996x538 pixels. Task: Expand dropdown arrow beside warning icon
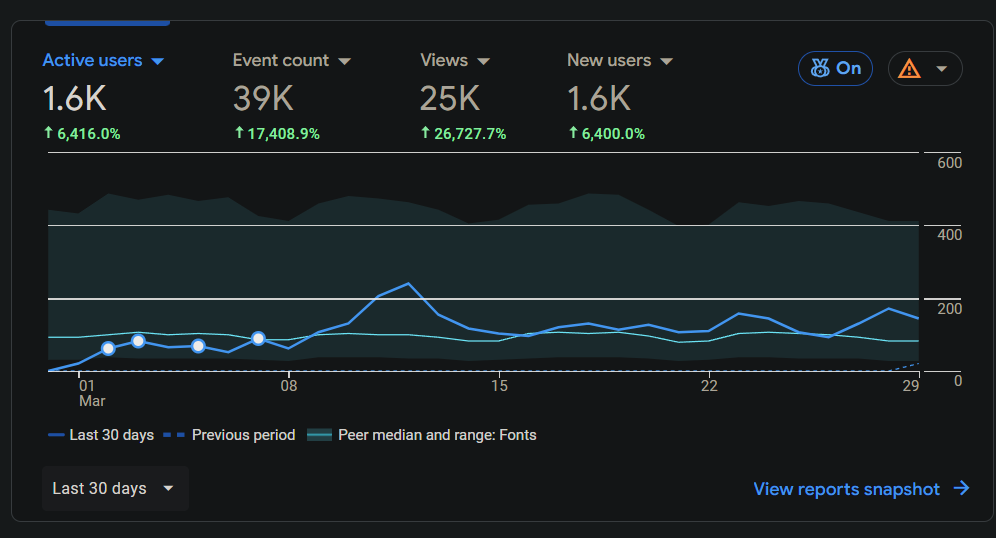point(942,69)
